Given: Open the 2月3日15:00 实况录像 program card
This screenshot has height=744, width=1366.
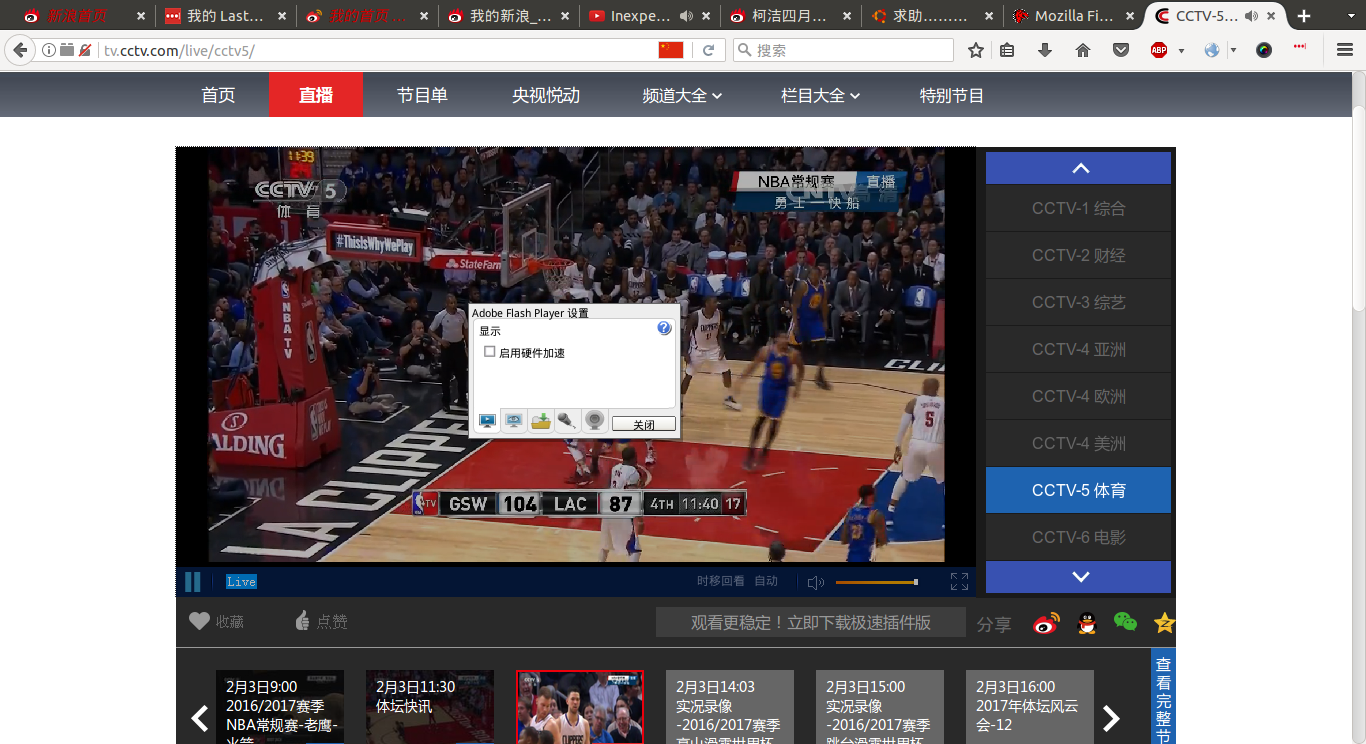Looking at the screenshot, I should coord(880,707).
